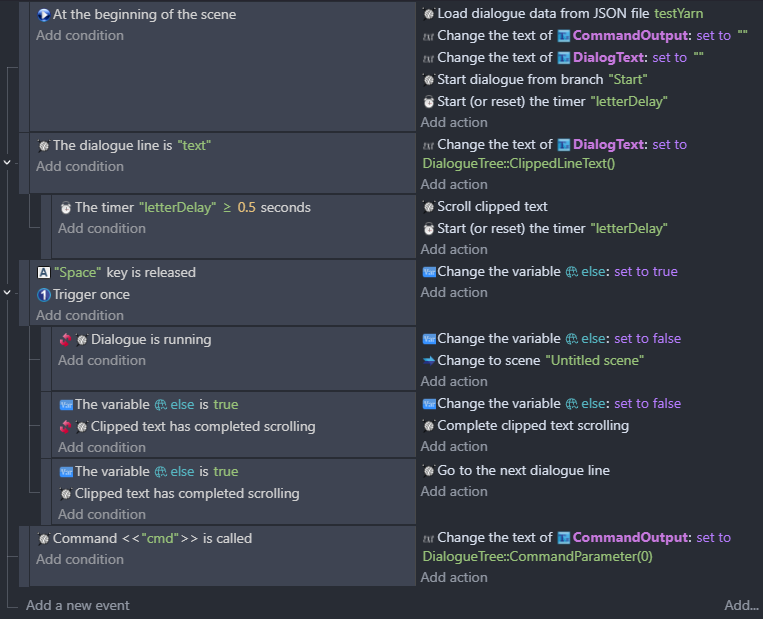Click the inverted icon beside Dialogue is running
Screen dimensions: 763x619
pyautogui.click(x=65, y=340)
